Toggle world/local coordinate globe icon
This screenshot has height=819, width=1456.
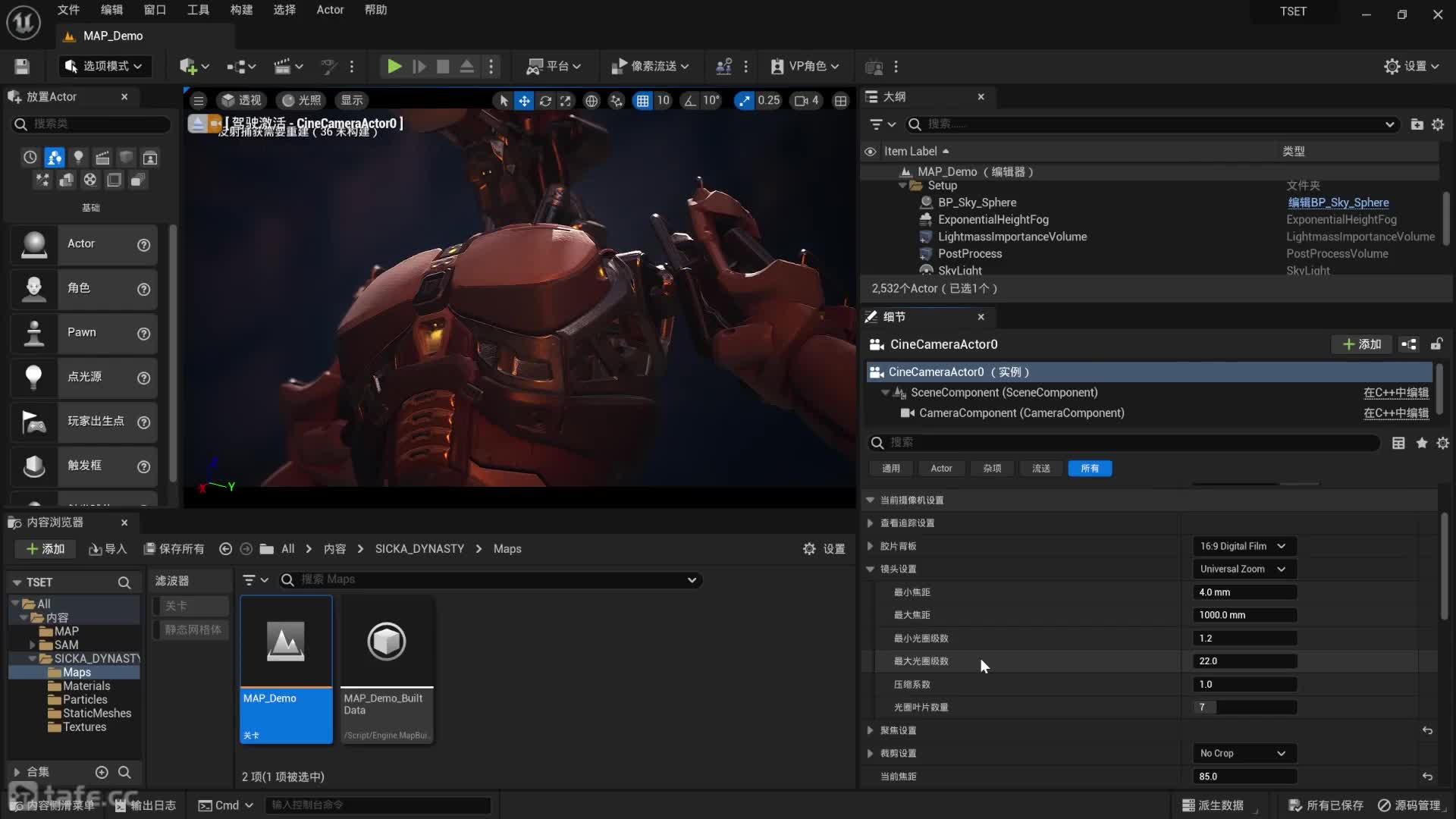click(591, 100)
